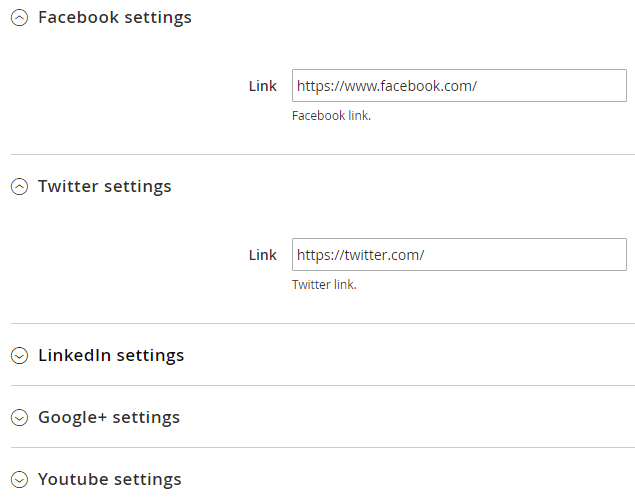Click the divider between Google+ and Youtube

(x=323, y=448)
